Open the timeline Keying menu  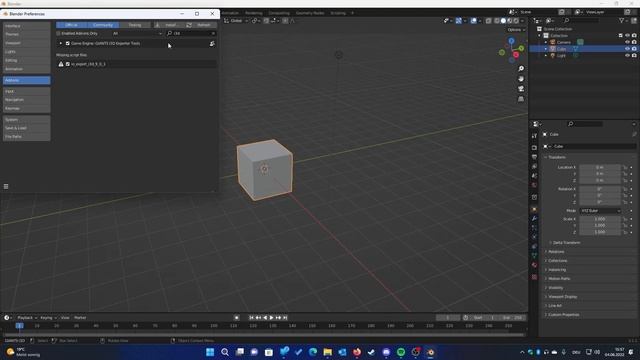pyautogui.click(x=49, y=318)
